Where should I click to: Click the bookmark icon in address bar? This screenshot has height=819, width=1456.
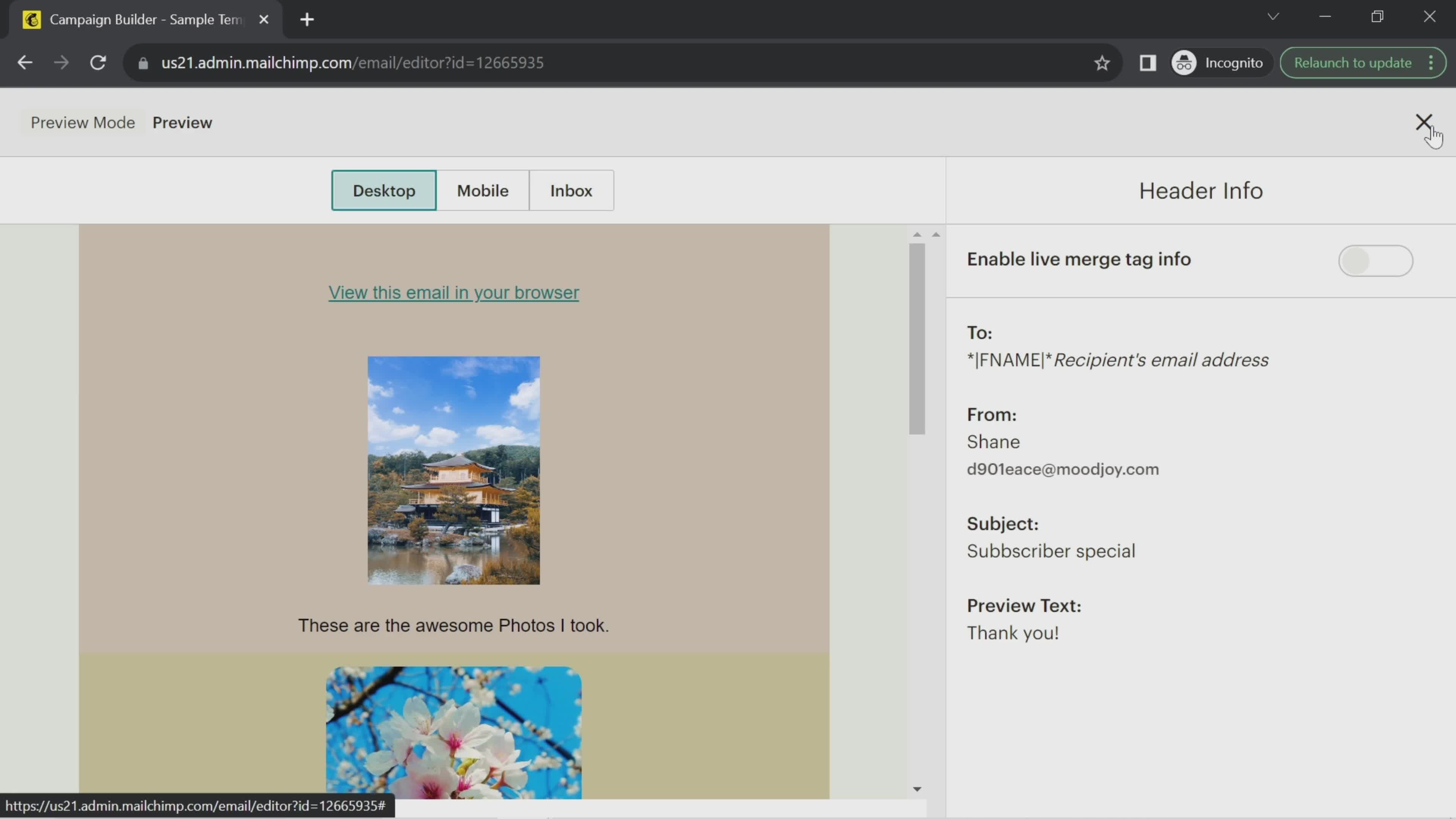[1102, 63]
